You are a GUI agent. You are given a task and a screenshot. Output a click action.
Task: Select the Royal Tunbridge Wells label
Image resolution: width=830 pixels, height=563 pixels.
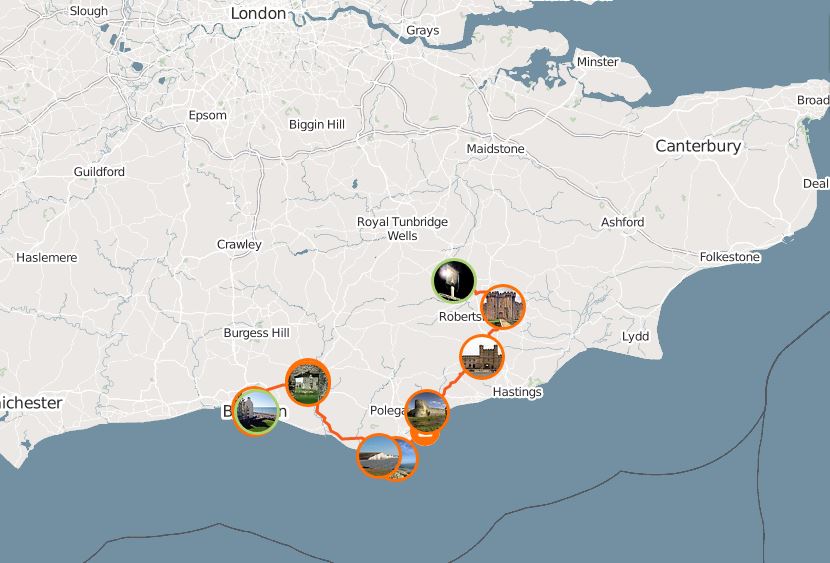coord(402,229)
